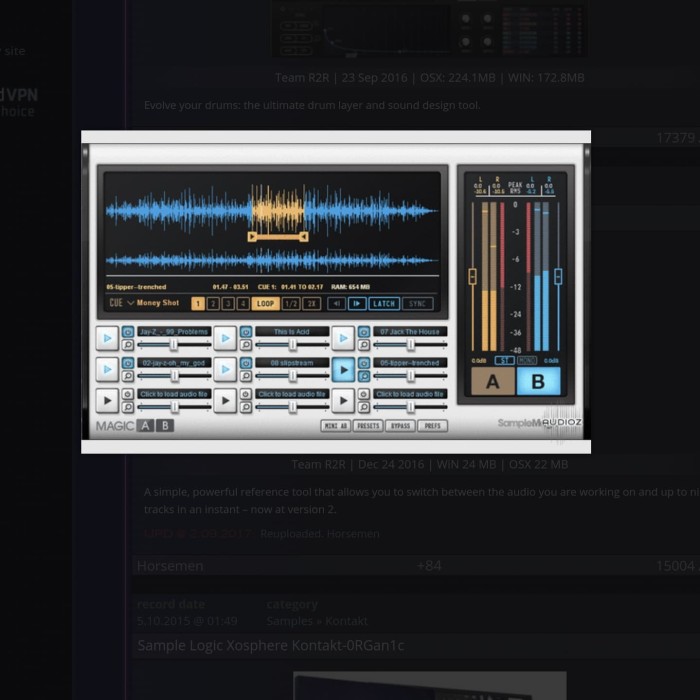Click magnifier icon for 08 slipstream
Viewport: 700px width, 700px height.
tap(246, 376)
